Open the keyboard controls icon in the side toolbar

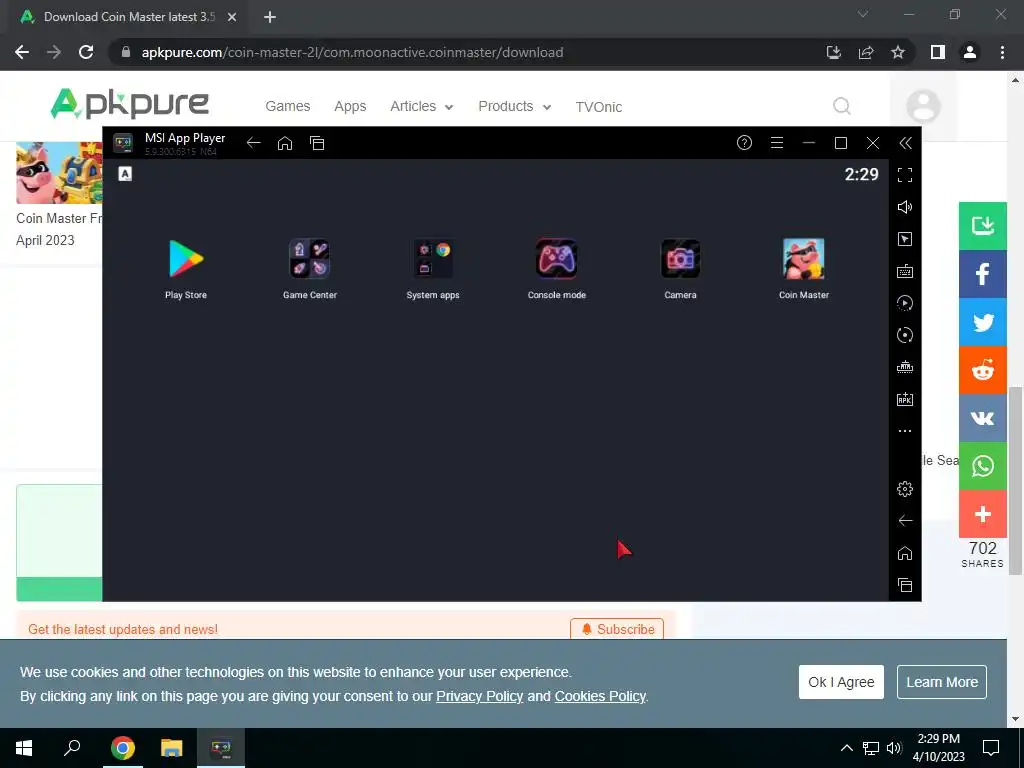pyautogui.click(x=905, y=271)
